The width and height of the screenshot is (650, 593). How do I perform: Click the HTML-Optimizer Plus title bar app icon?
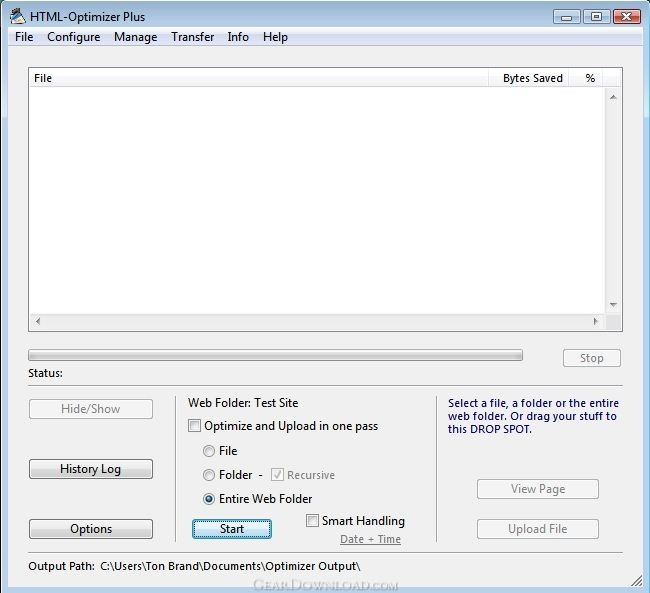(x=18, y=16)
